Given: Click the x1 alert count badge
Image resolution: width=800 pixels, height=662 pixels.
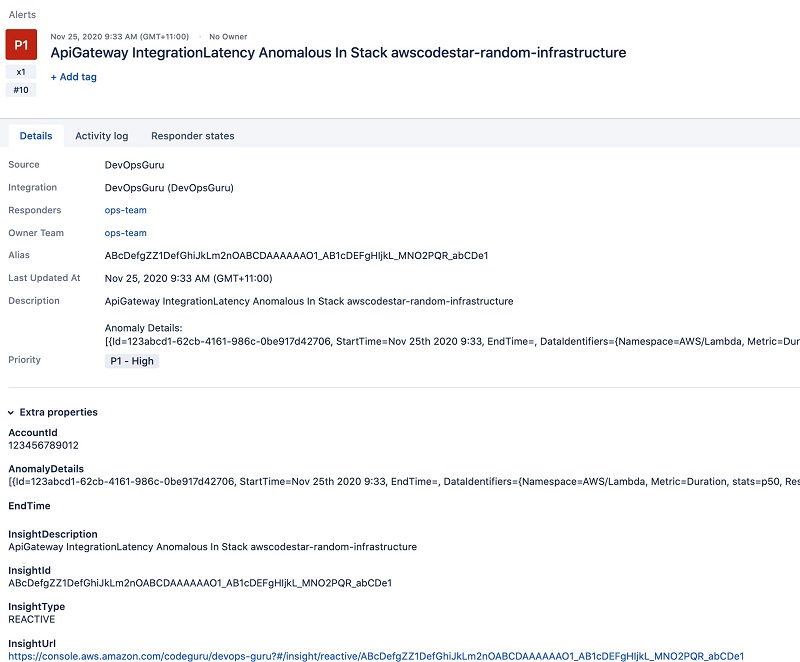Looking at the screenshot, I should [21, 72].
